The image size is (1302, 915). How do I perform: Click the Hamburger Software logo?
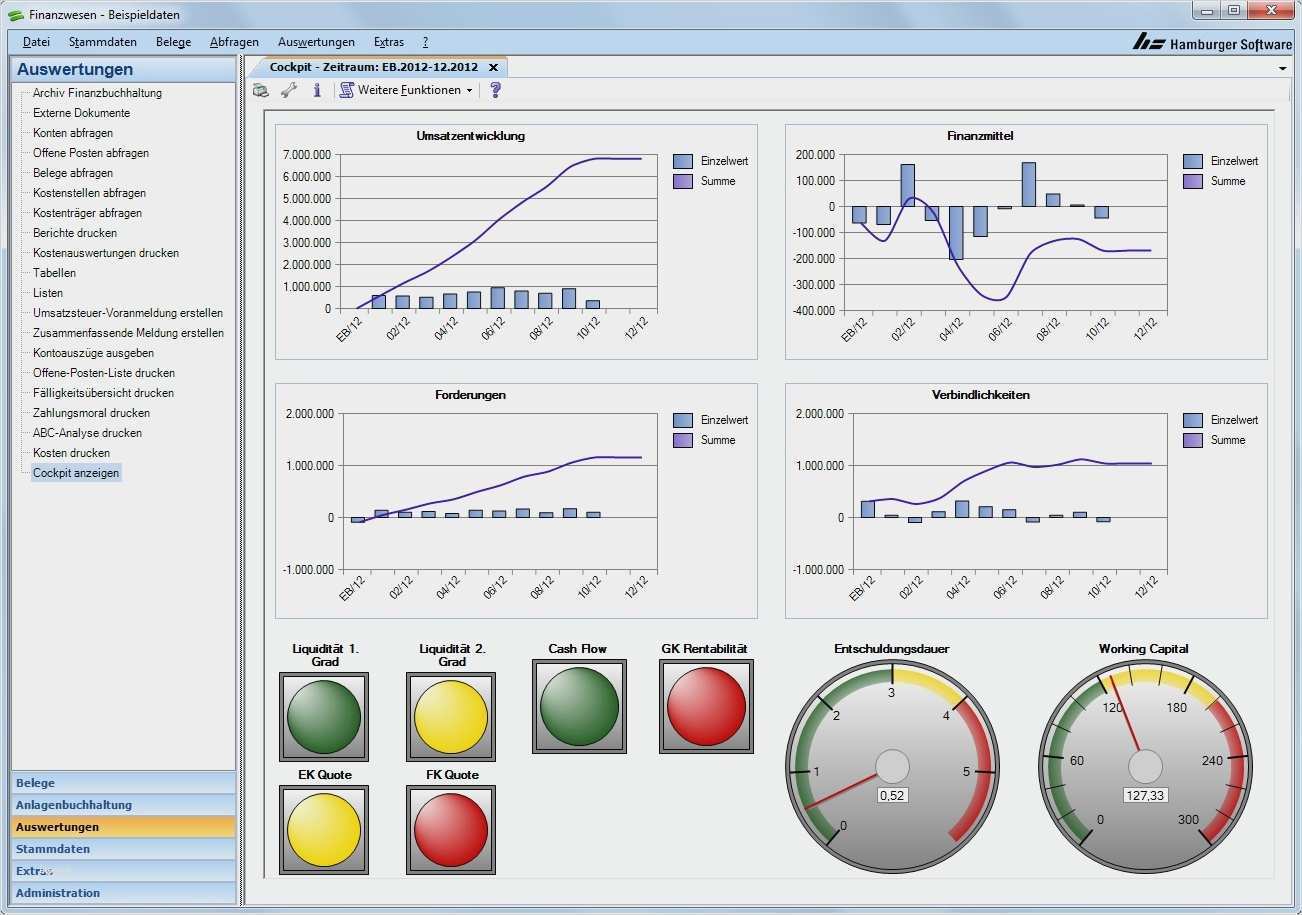[1212, 43]
